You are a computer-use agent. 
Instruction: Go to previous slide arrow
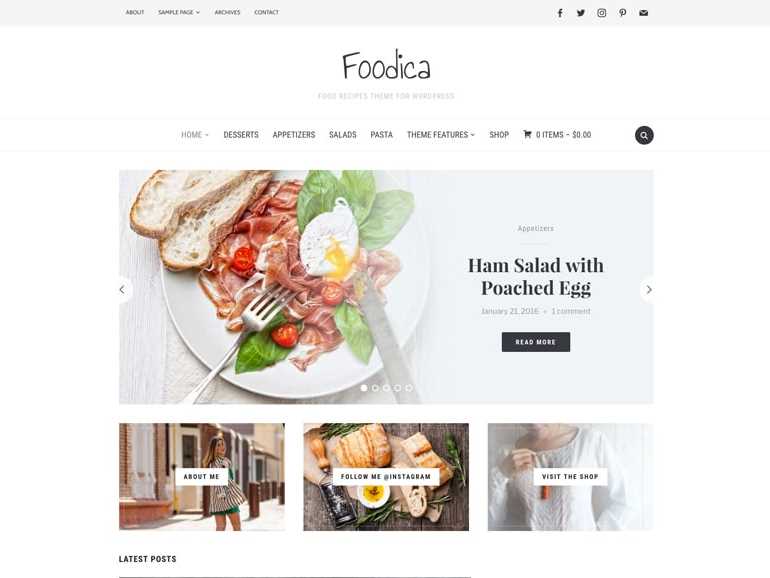tap(123, 290)
